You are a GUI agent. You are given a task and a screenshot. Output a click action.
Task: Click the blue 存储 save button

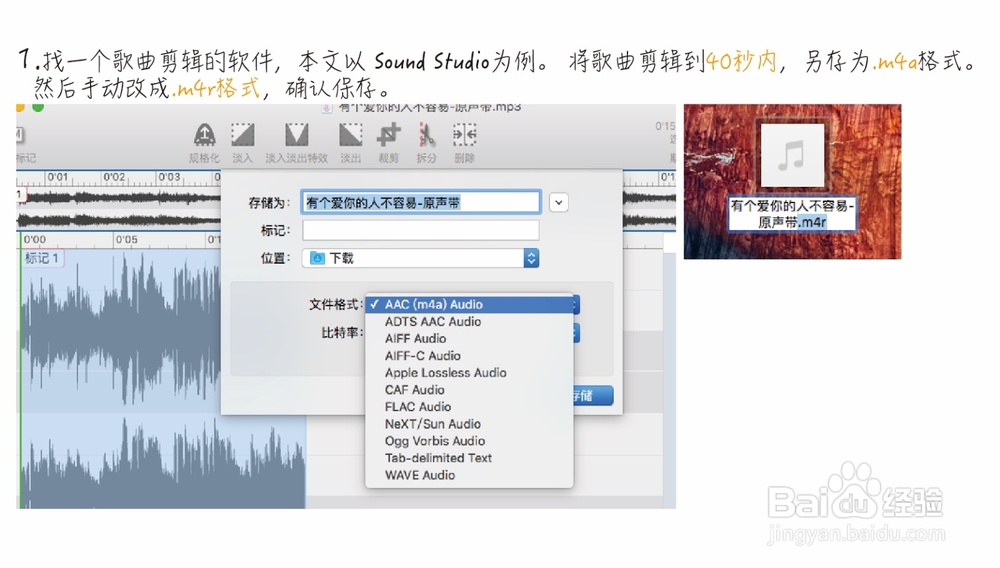593,396
